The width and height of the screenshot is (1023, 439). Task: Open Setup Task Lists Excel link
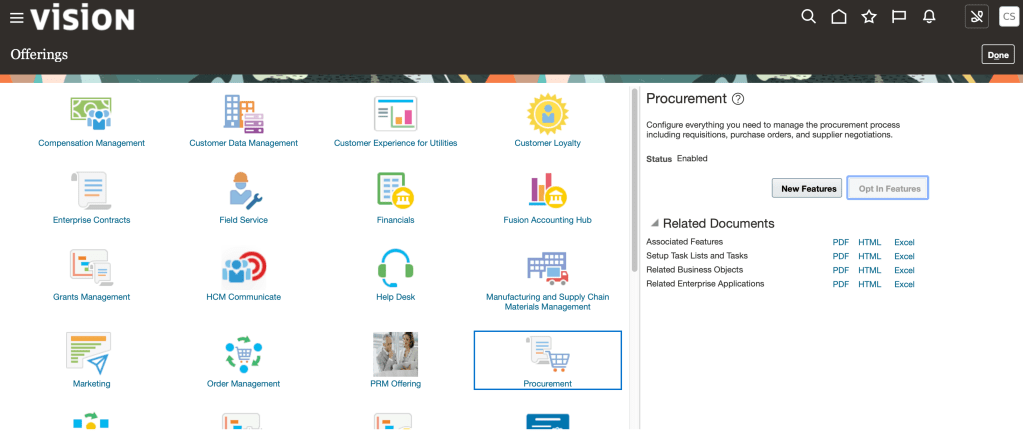904,256
